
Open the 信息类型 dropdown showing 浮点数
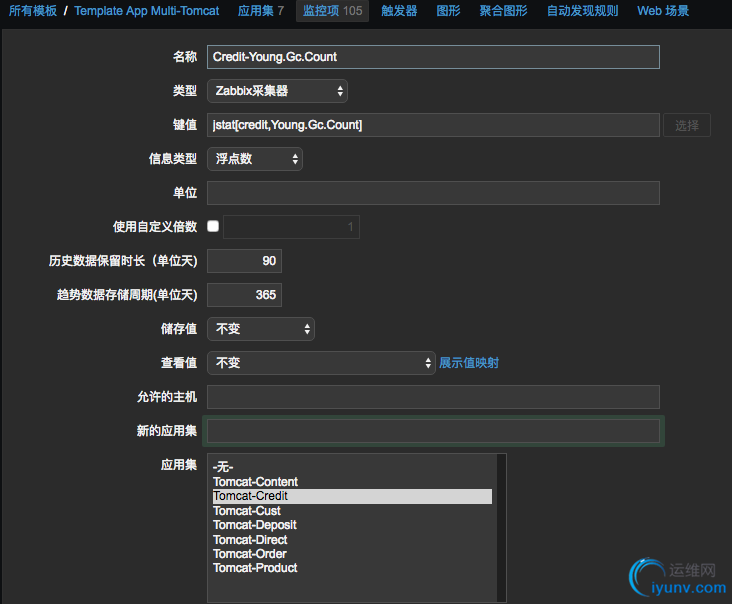pos(255,159)
